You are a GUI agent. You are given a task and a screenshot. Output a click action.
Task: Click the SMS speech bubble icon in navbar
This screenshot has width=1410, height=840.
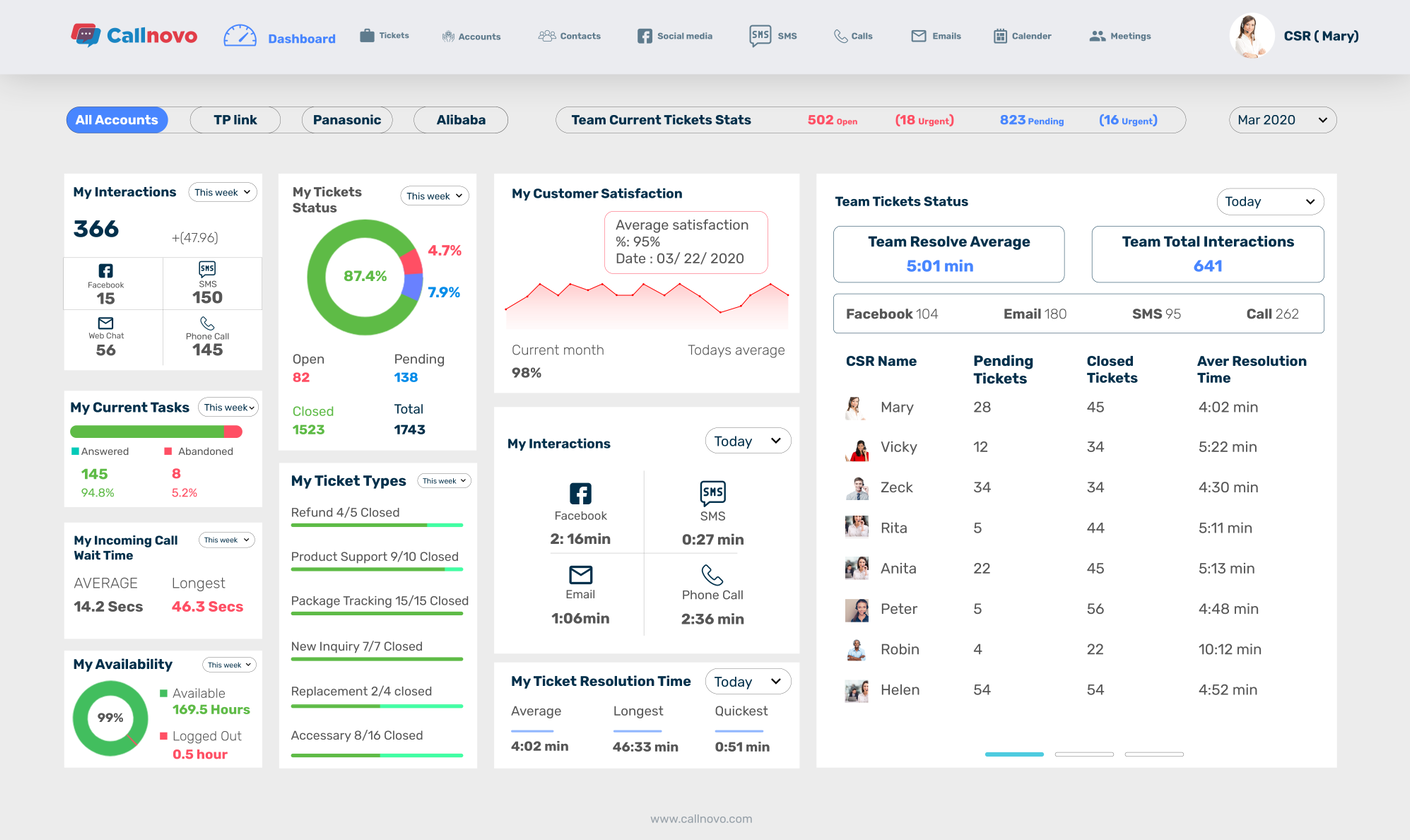(760, 35)
